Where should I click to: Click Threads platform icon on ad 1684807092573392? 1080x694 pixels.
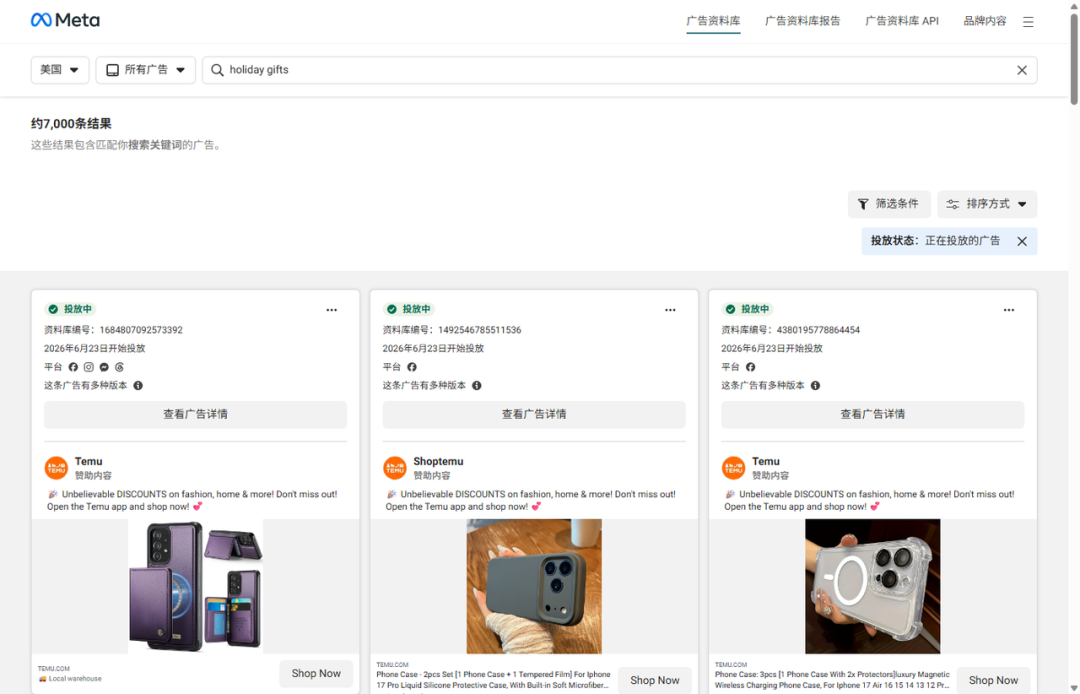click(120, 367)
